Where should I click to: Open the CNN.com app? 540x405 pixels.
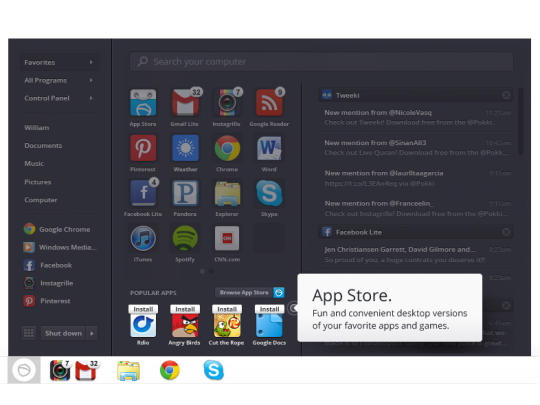pos(227,238)
